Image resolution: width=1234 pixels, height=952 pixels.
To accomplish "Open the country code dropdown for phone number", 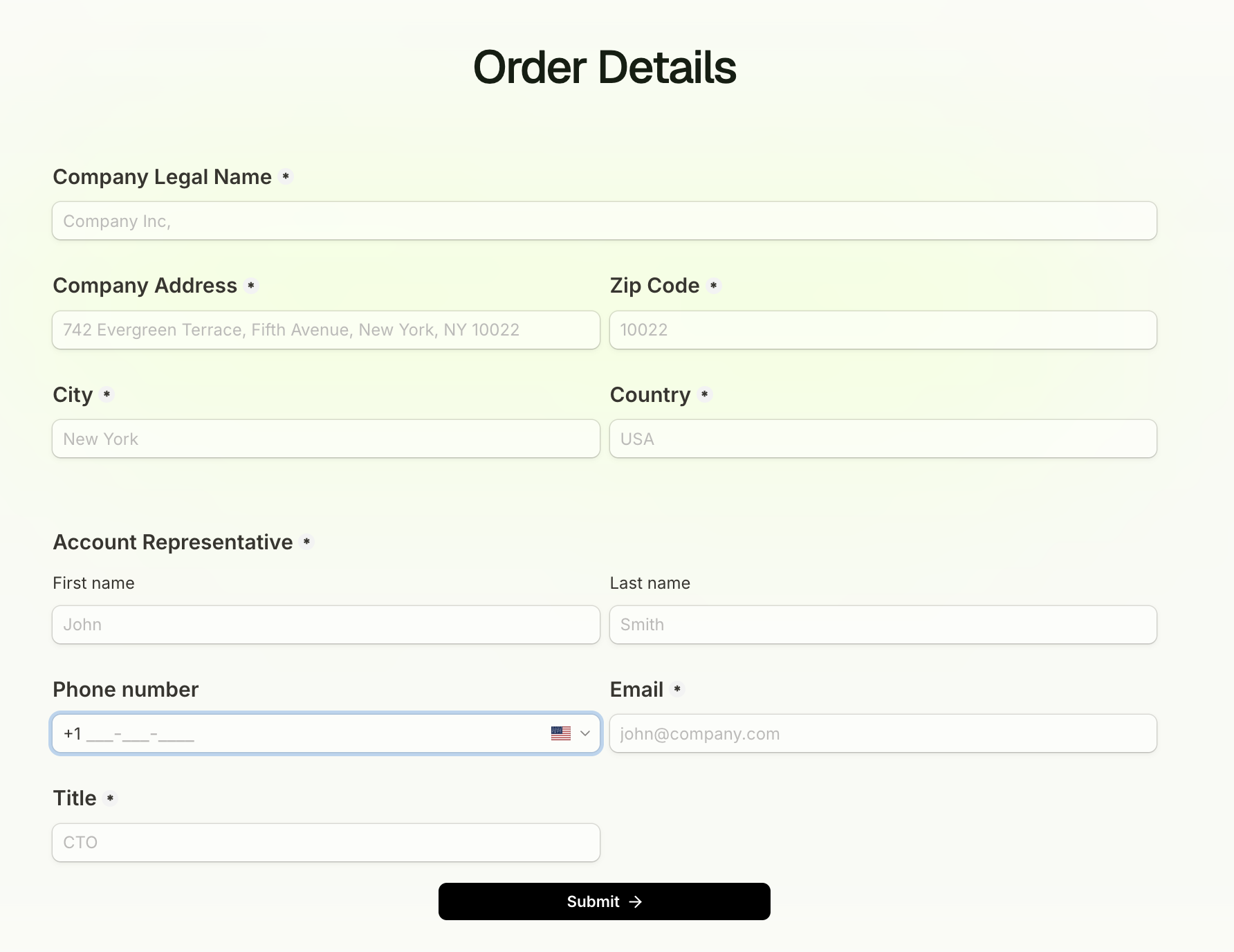I will click(584, 733).
